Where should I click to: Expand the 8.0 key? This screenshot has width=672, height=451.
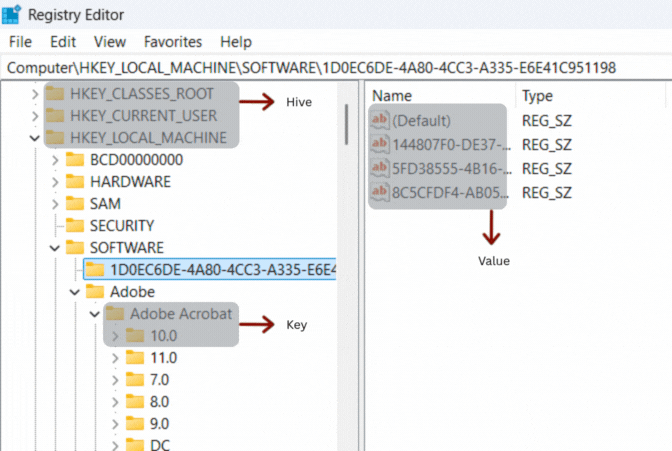tap(115, 402)
